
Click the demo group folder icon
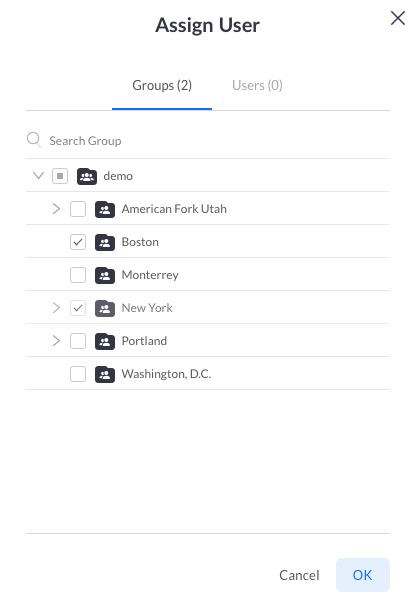(87, 177)
